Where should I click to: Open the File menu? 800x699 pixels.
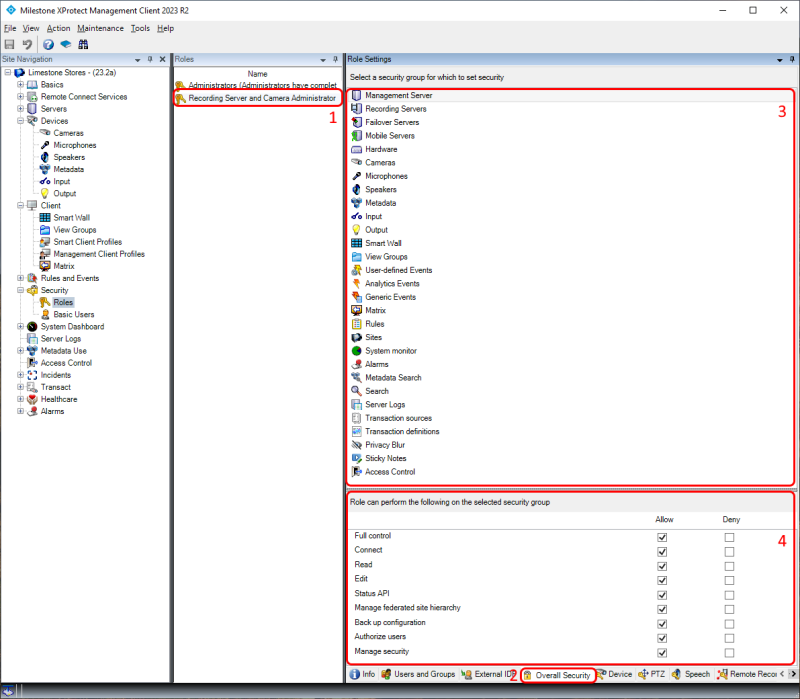(10, 28)
